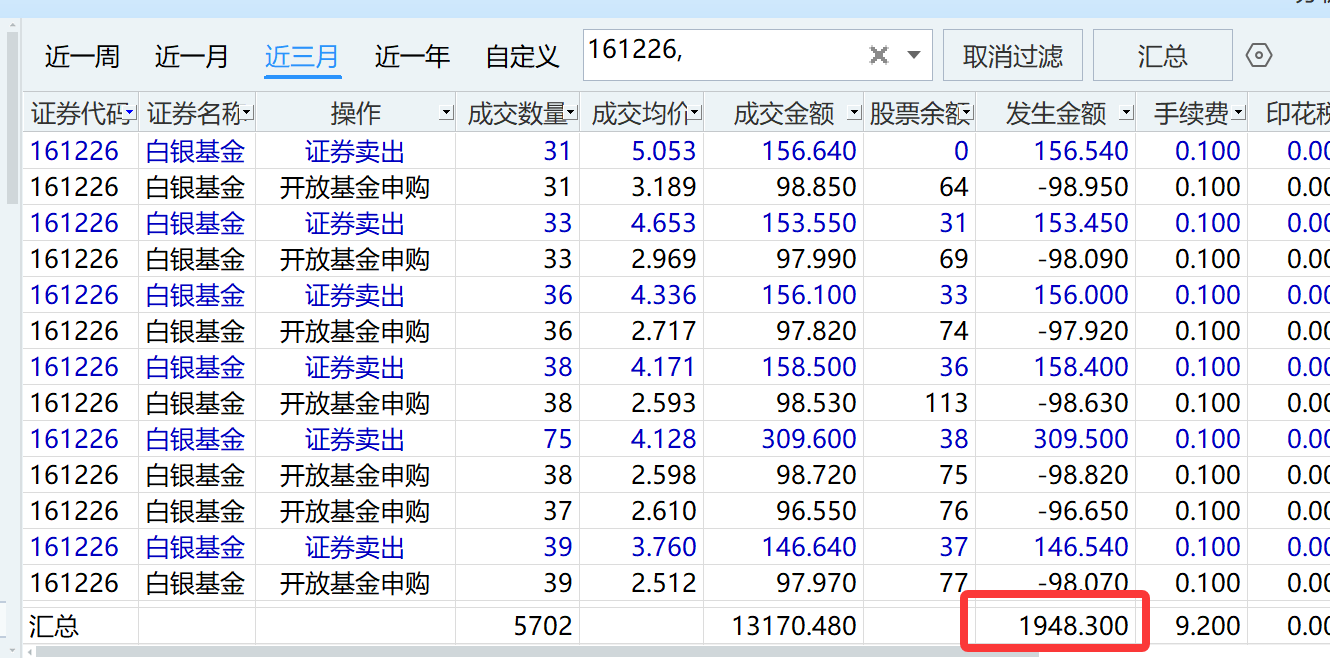
Task: Open the 成交均价 column filter arrow
Action: (695, 115)
